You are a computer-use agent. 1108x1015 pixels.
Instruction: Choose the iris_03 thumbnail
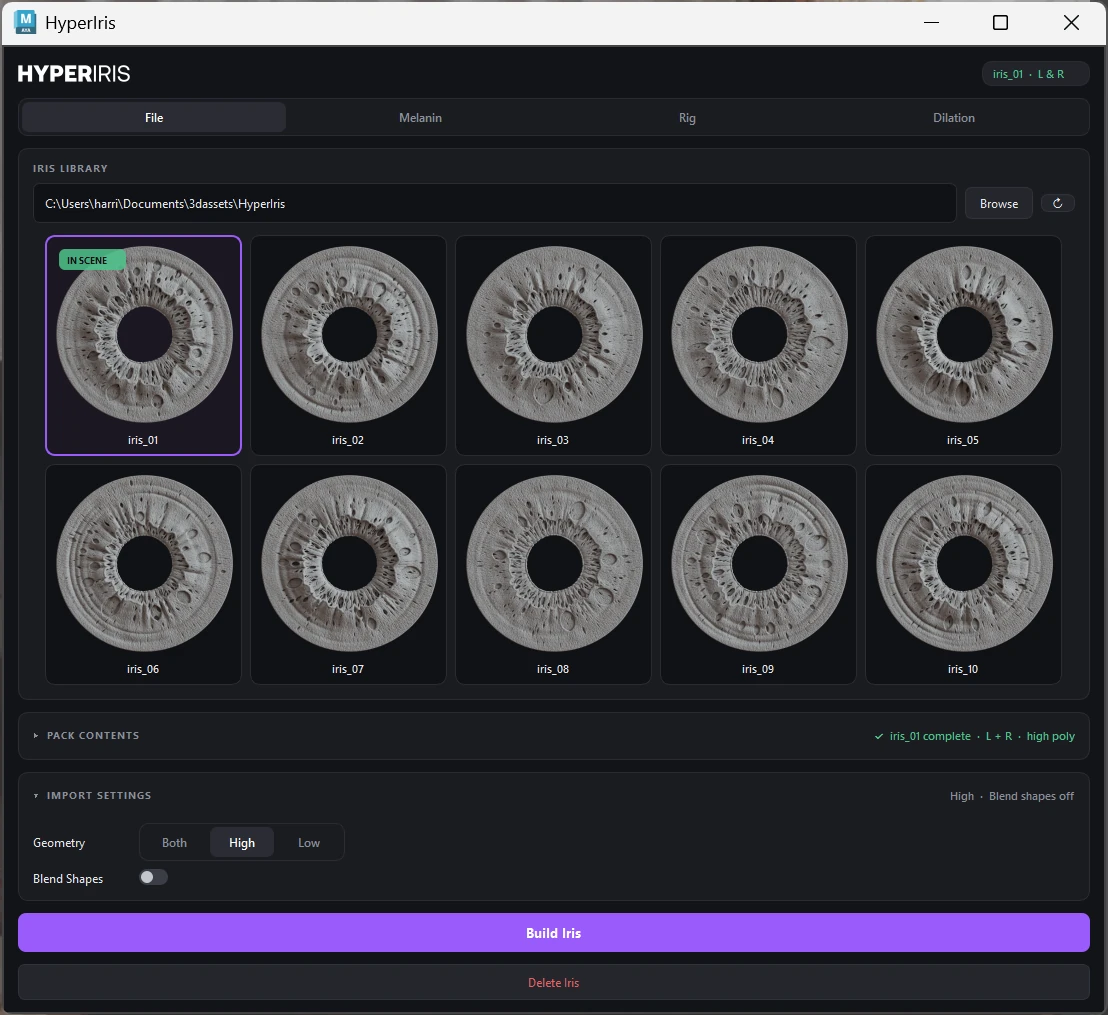[553, 345]
